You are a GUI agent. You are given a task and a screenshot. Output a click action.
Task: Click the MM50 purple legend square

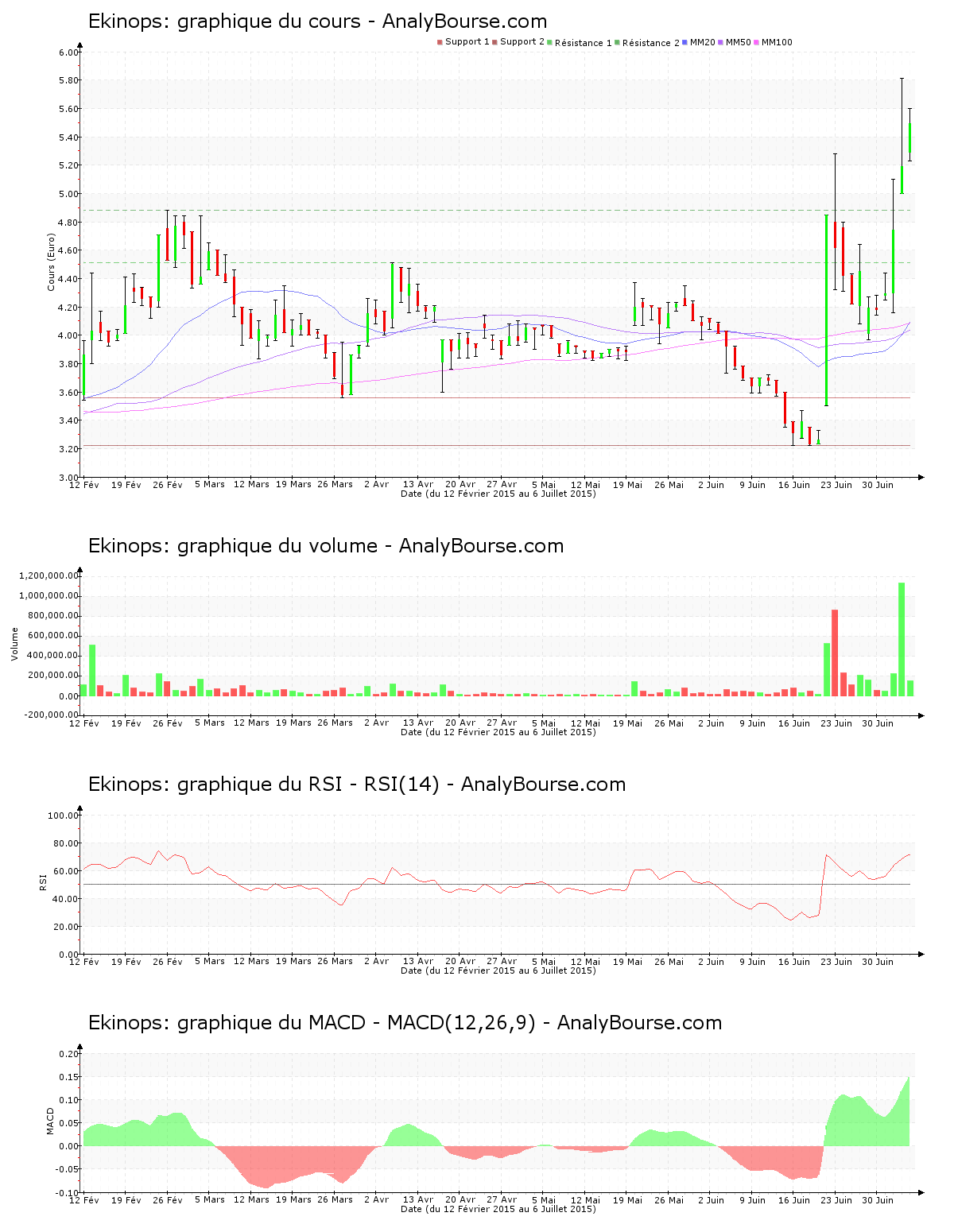[x=720, y=42]
